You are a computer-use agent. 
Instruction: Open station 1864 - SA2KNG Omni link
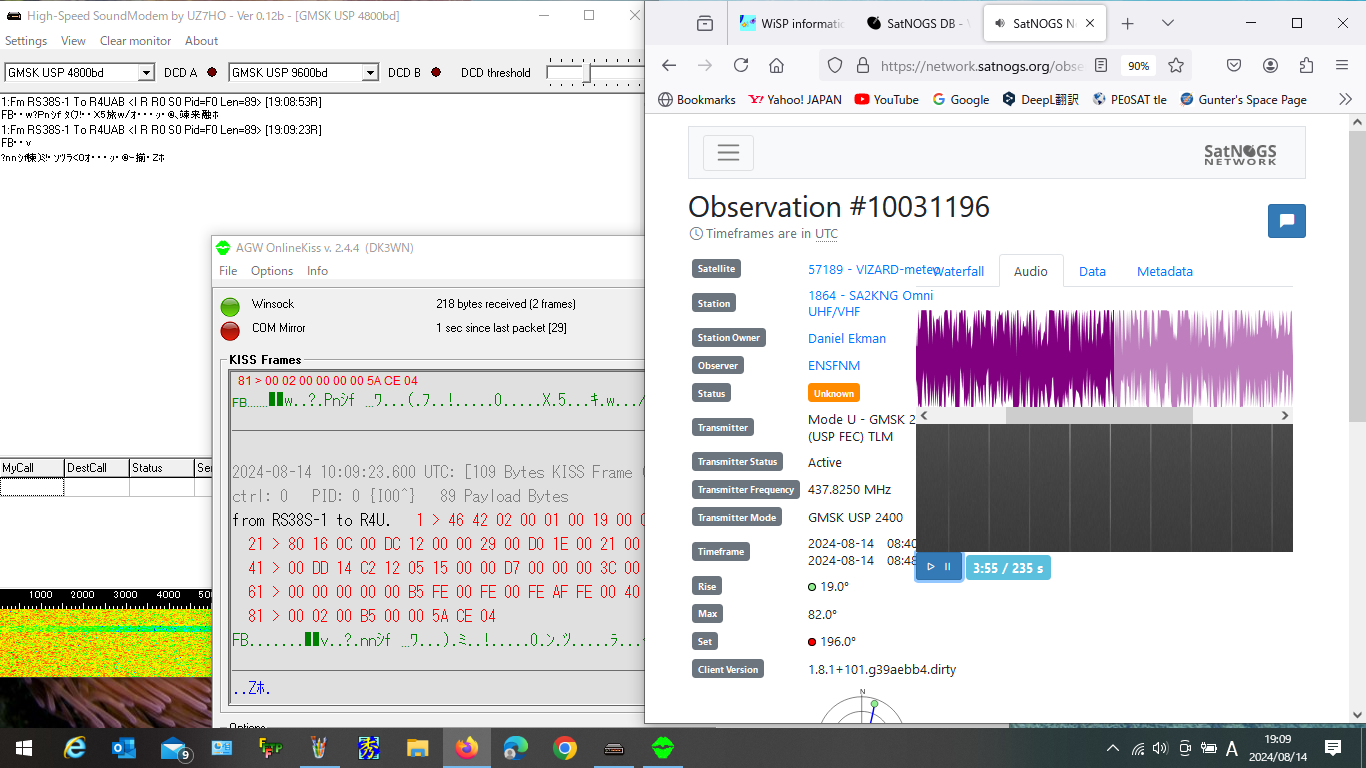[870, 303]
